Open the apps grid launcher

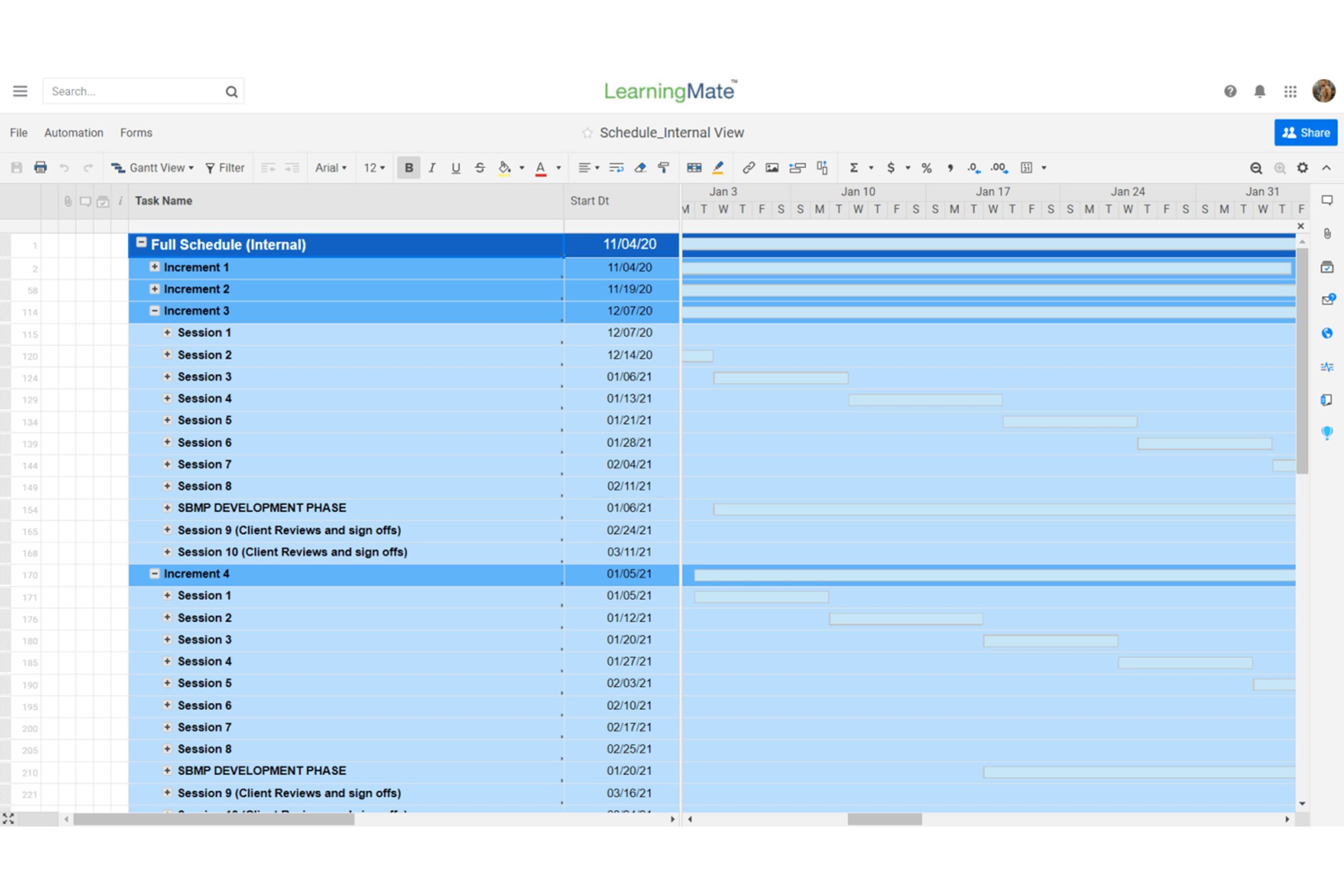(1290, 91)
